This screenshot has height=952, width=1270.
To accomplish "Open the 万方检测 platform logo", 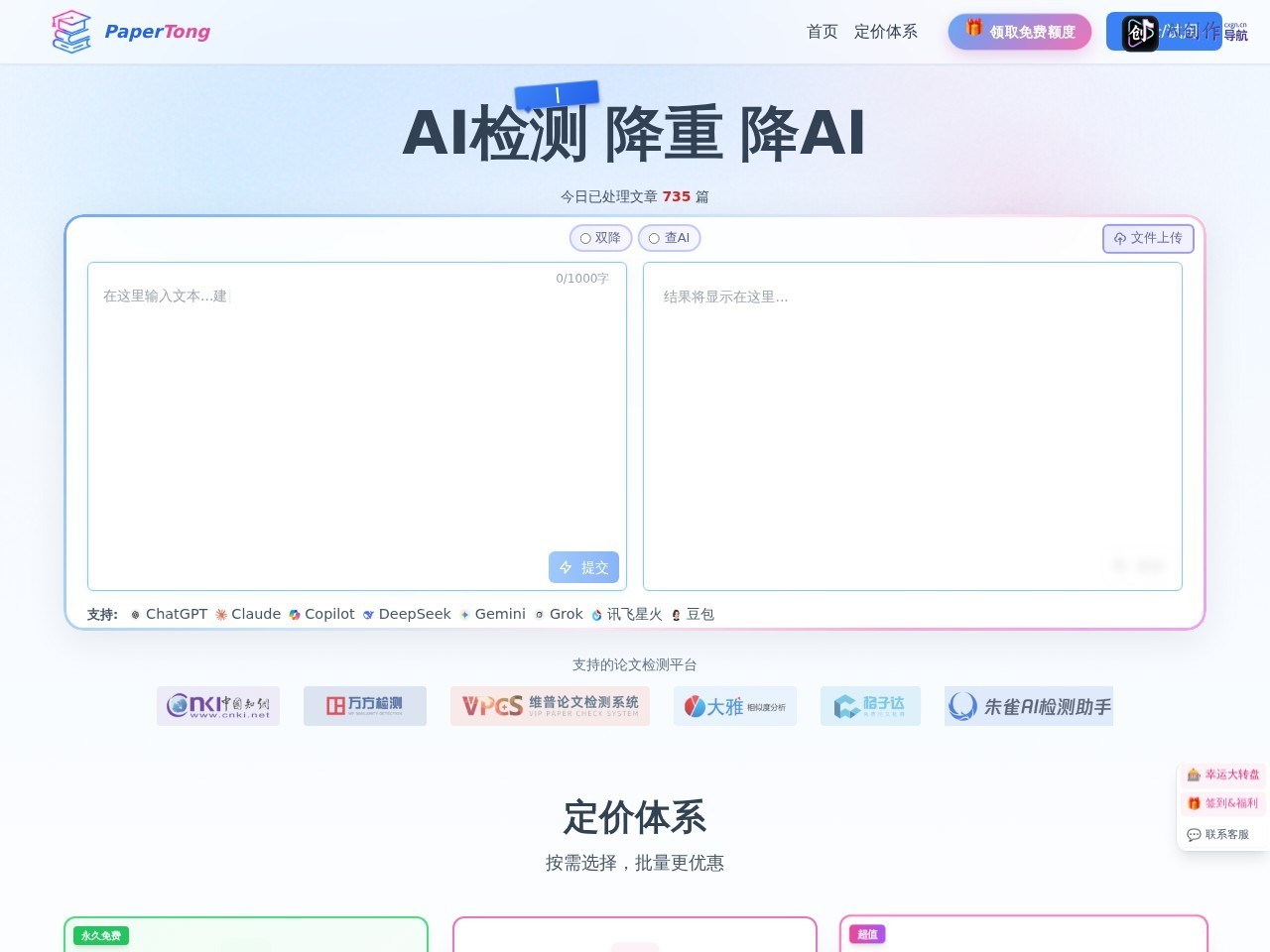I will 365,706.
